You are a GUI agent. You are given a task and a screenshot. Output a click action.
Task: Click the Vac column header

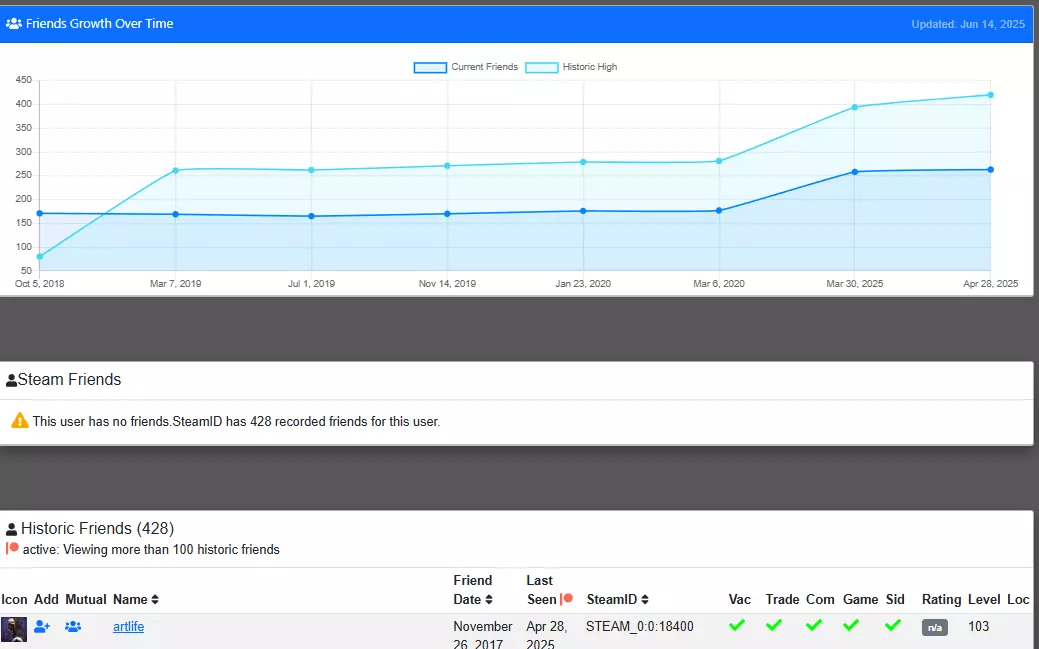(739, 599)
